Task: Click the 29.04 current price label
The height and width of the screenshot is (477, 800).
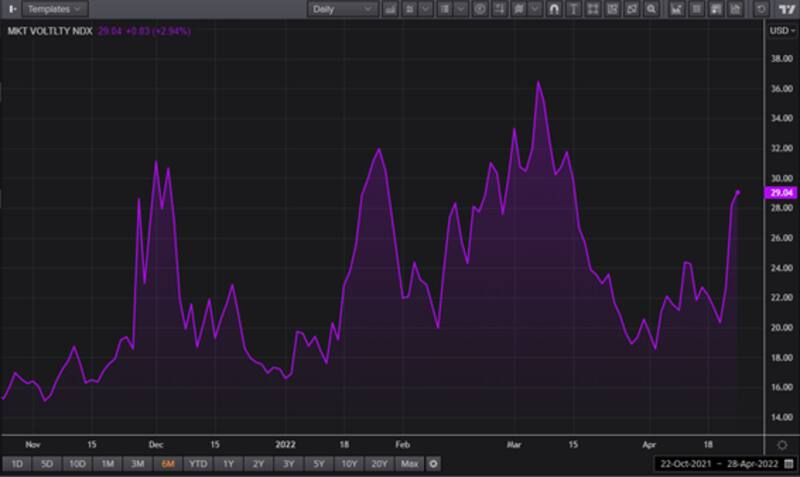Action: click(779, 193)
